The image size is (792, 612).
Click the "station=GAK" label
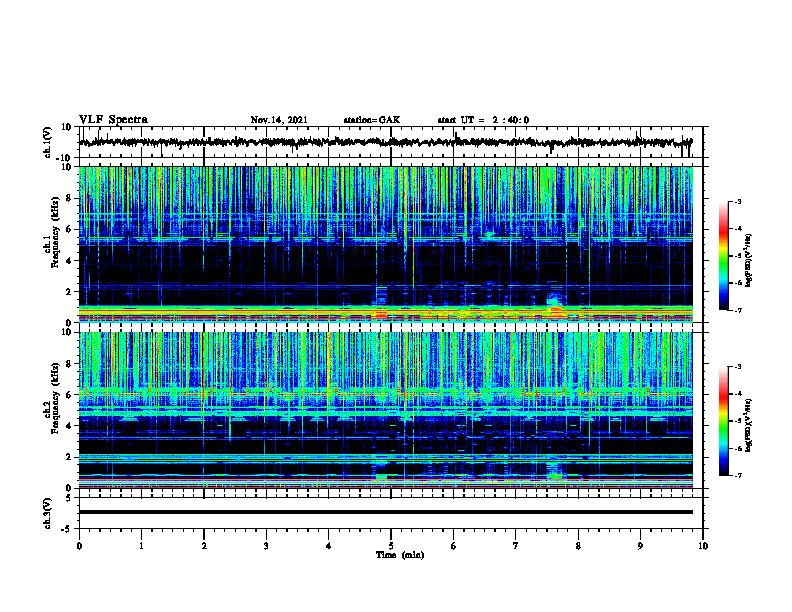(372, 120)
